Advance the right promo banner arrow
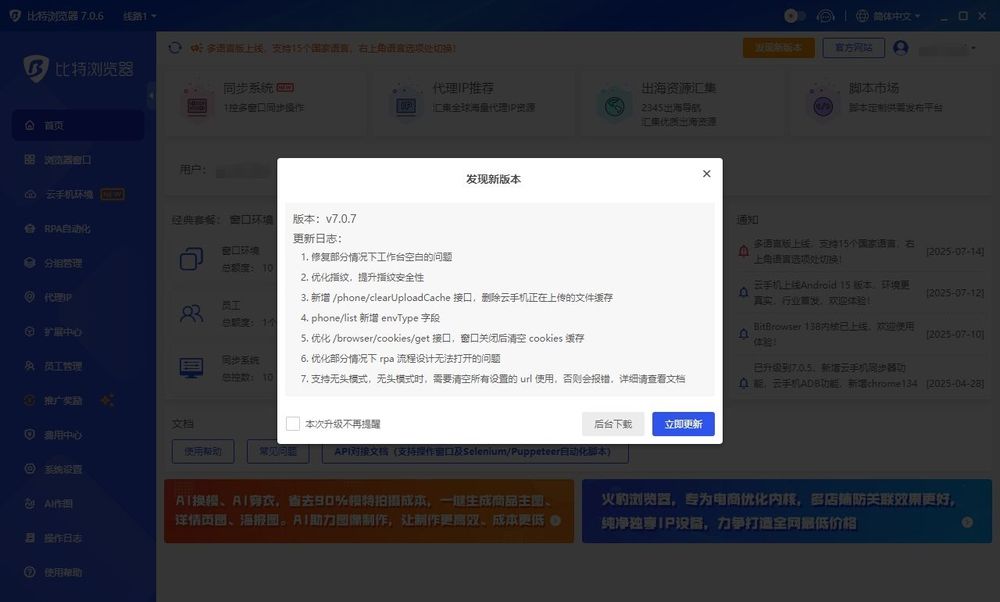 point(967,521)
